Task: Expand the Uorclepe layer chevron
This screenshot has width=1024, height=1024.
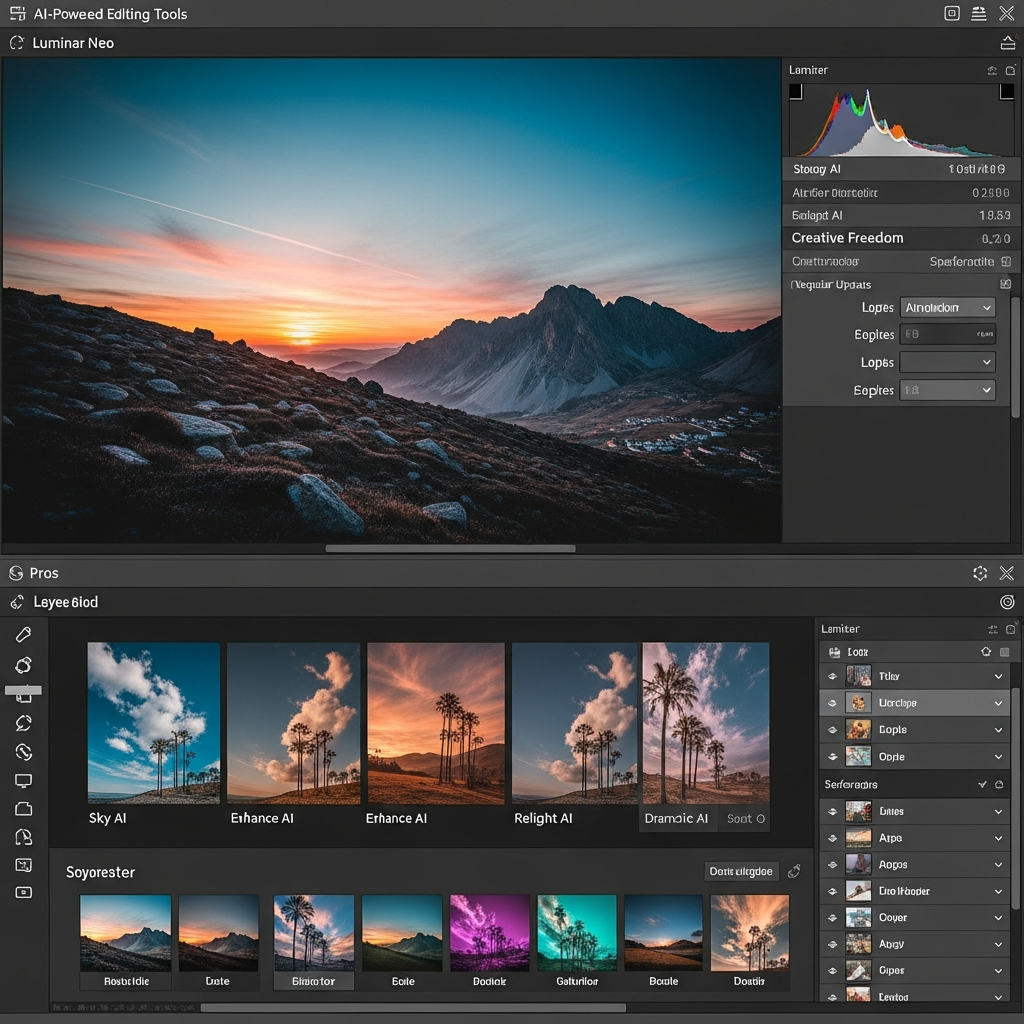Action: point(997,703)
